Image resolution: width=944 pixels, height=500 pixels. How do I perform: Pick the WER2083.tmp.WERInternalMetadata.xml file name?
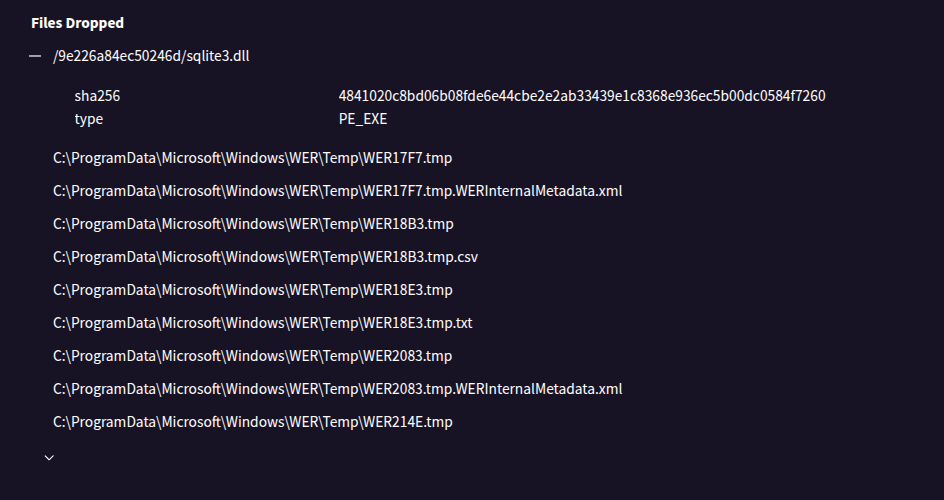tap(493, 389)
